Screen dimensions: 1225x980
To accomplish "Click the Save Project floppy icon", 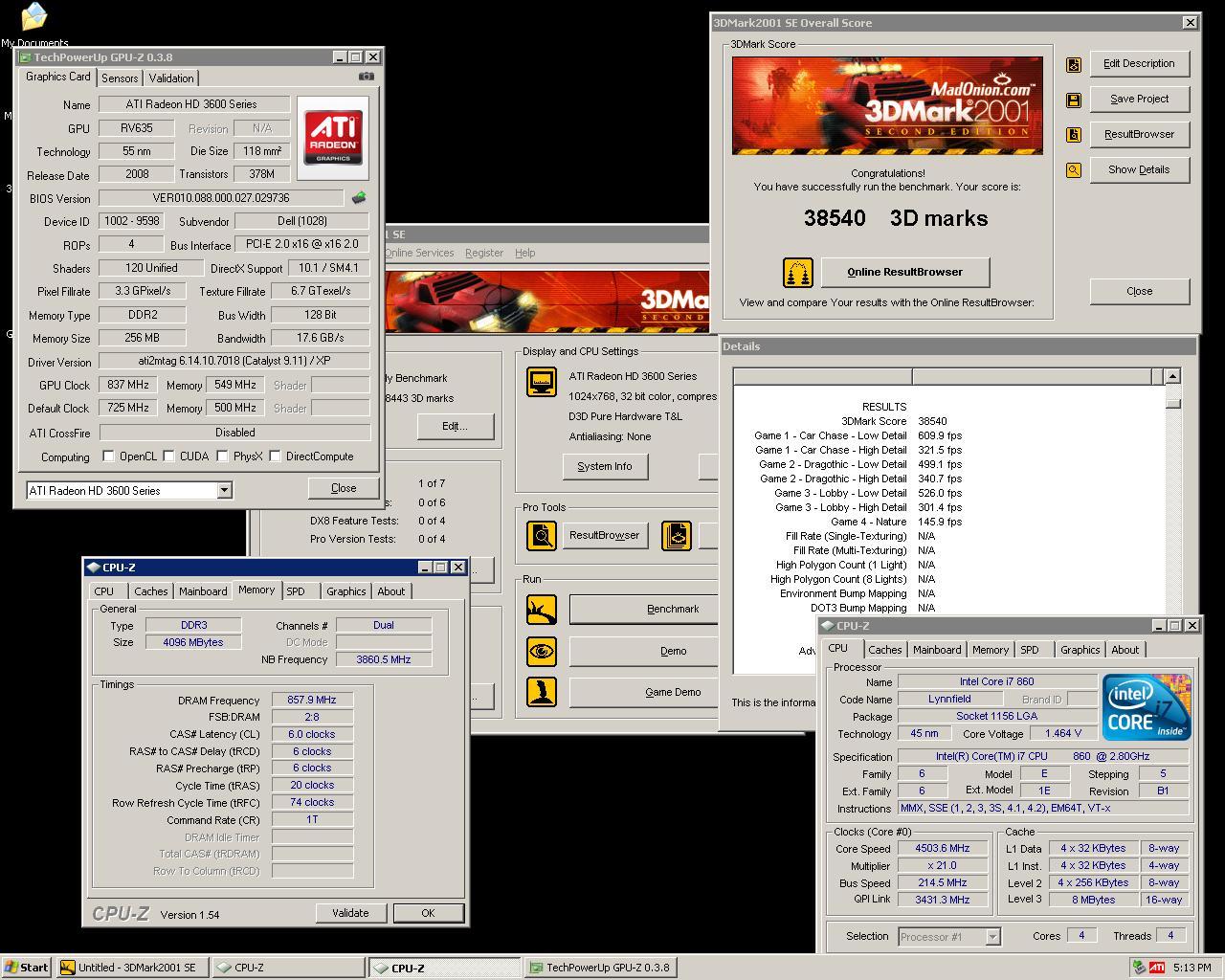I will [x=1074, y=100].
